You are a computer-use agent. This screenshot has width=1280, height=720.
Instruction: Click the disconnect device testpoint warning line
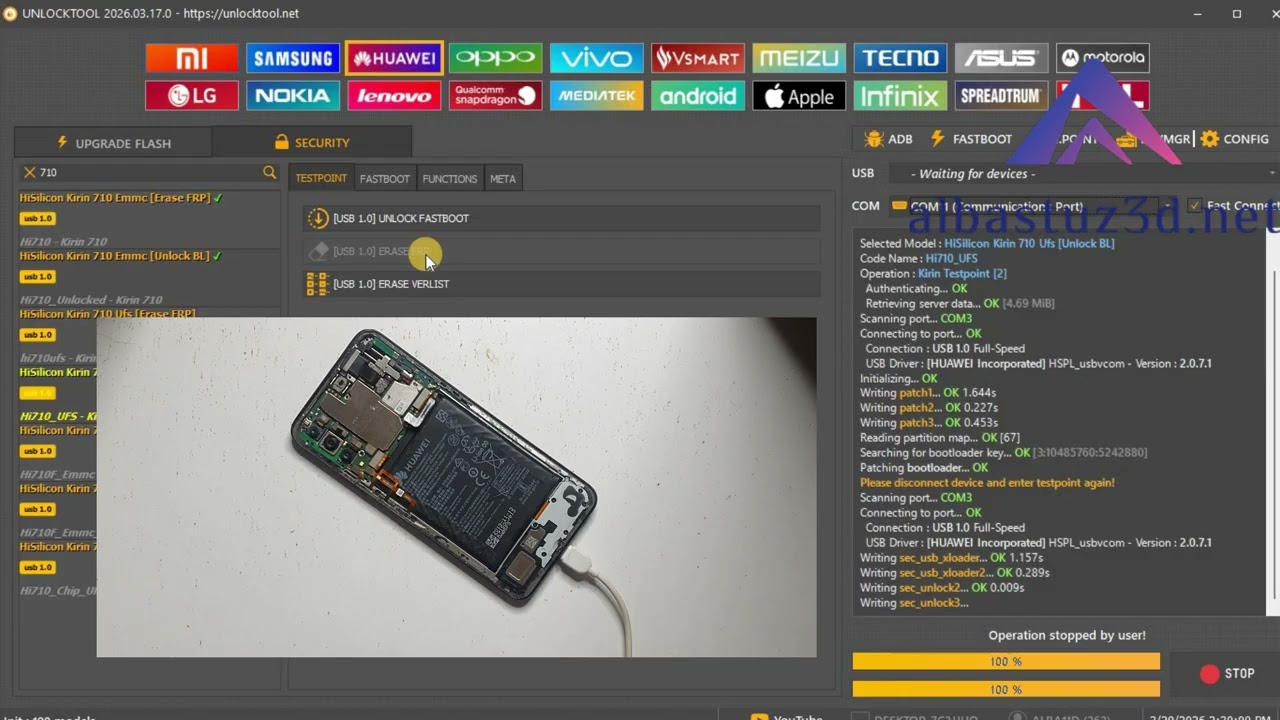click(x=987, y=483)
